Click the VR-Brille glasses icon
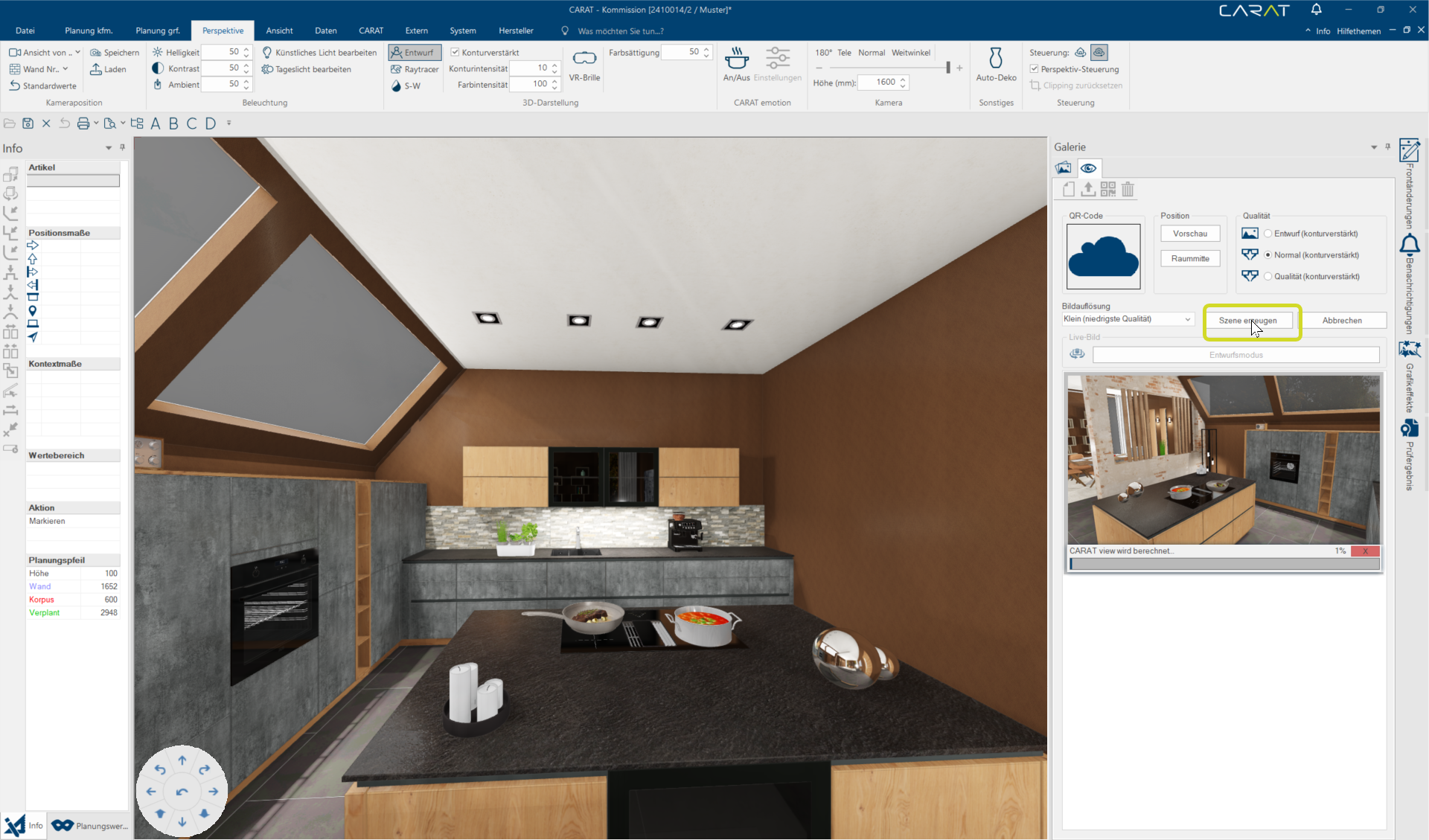The image size is (1429, 840). 584,59
